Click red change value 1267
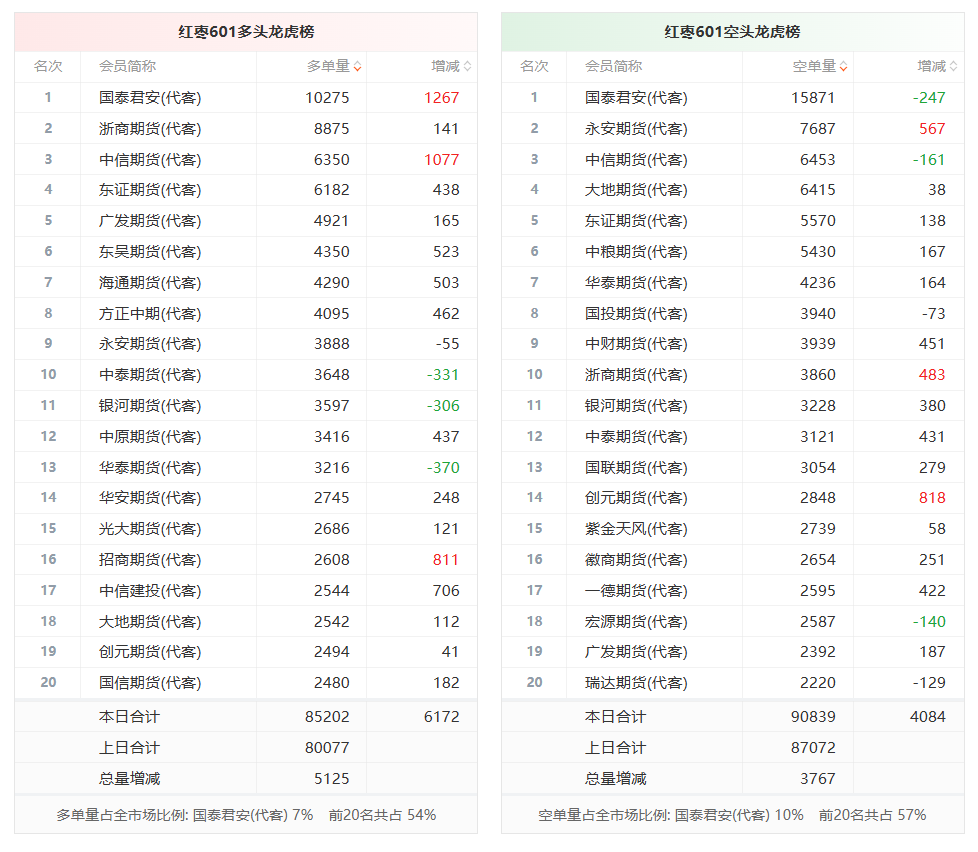The height and width of the screenshot is (852, 978). click(442, 98)
